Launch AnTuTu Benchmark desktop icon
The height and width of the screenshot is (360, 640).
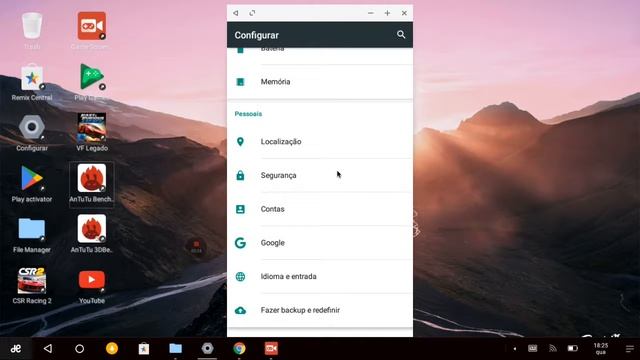point(91,184)
